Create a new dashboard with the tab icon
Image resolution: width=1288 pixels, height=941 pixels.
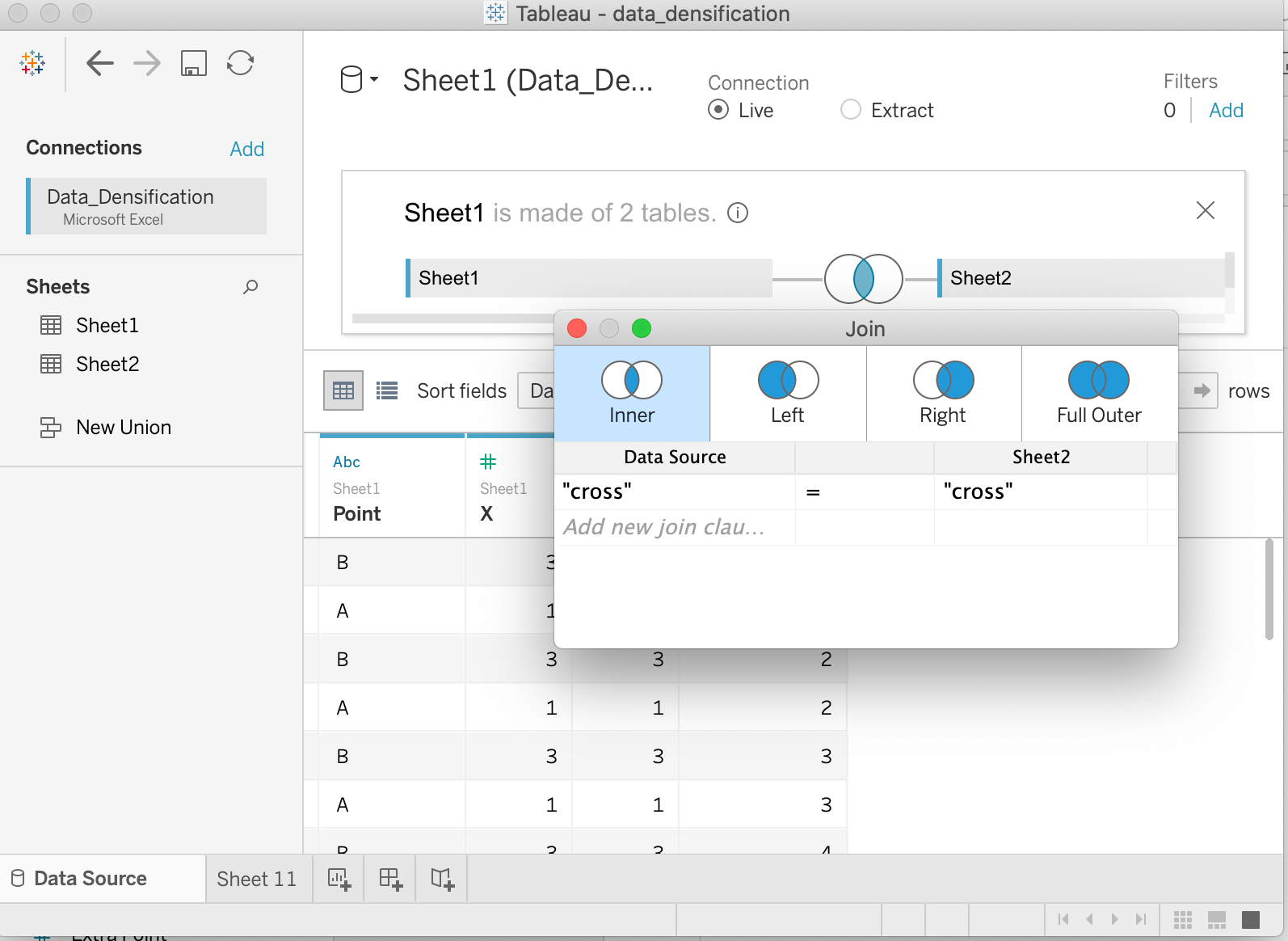pos(390,880)
